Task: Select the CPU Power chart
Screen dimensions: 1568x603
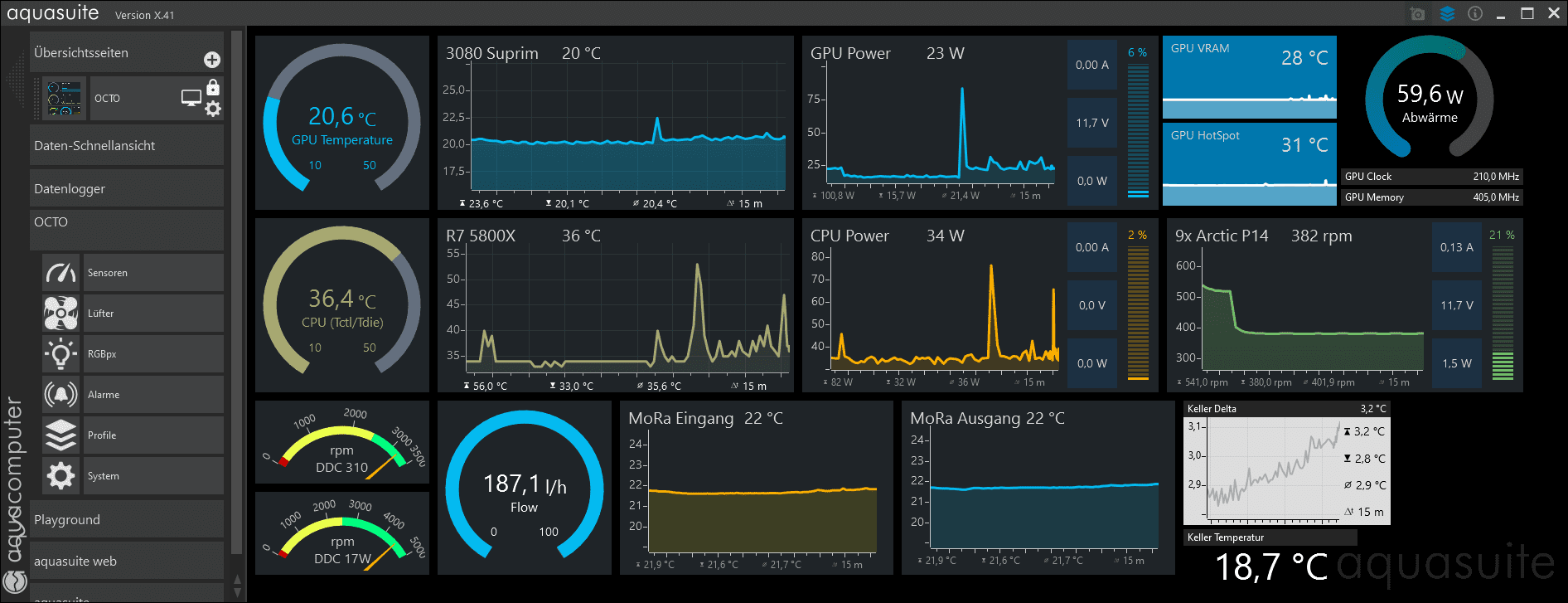Action: point(933,305)
